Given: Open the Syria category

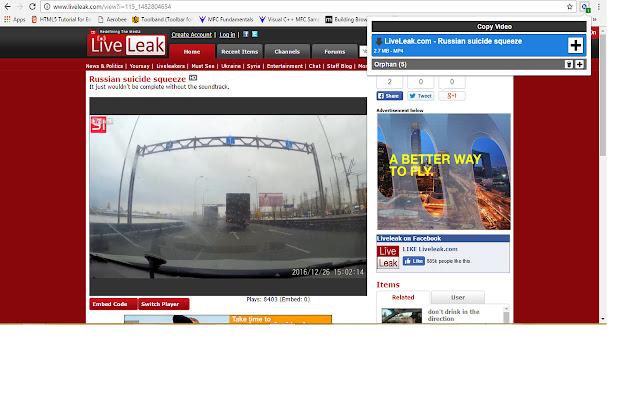Looking at the screenshot, I should coord(253,66).
